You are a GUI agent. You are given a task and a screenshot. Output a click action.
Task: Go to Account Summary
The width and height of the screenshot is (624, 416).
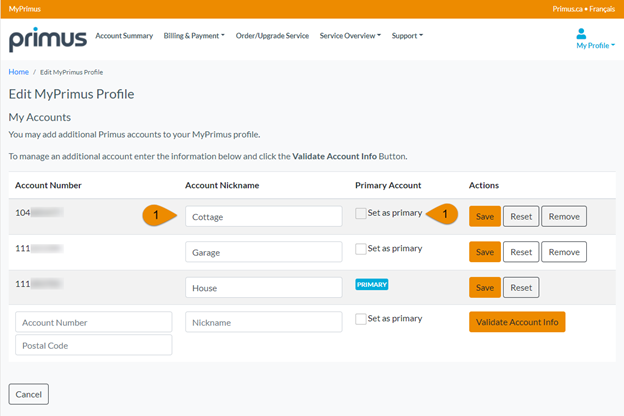coord(124,36)
